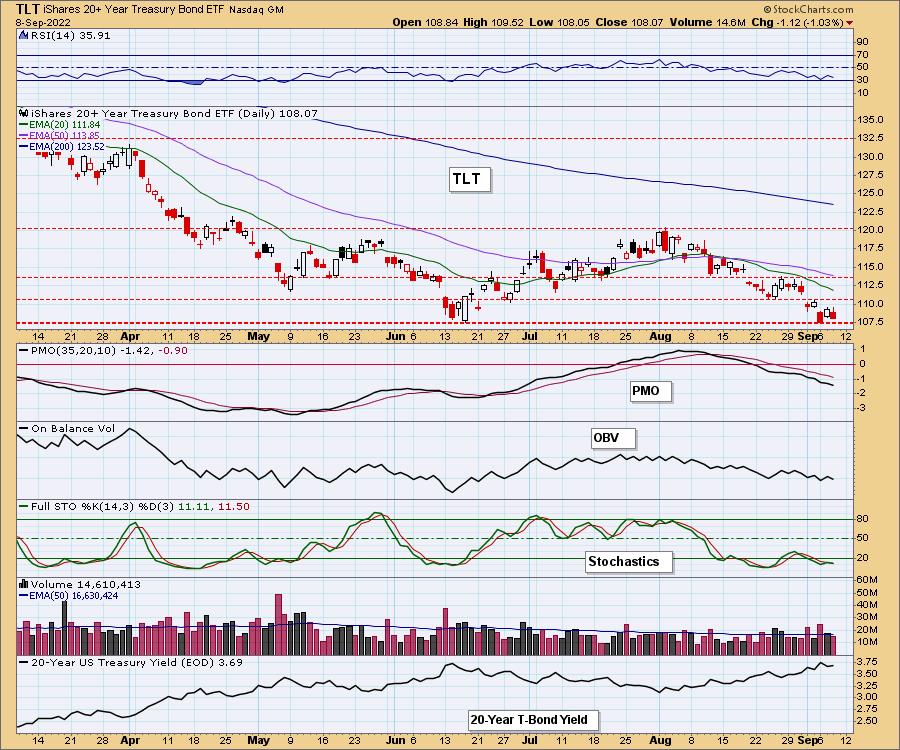The height and width of the screenshot is (750, 900).
Task: Click the 2.50 yield axis label
Action: pyautogui.click(x=867, y=721)
